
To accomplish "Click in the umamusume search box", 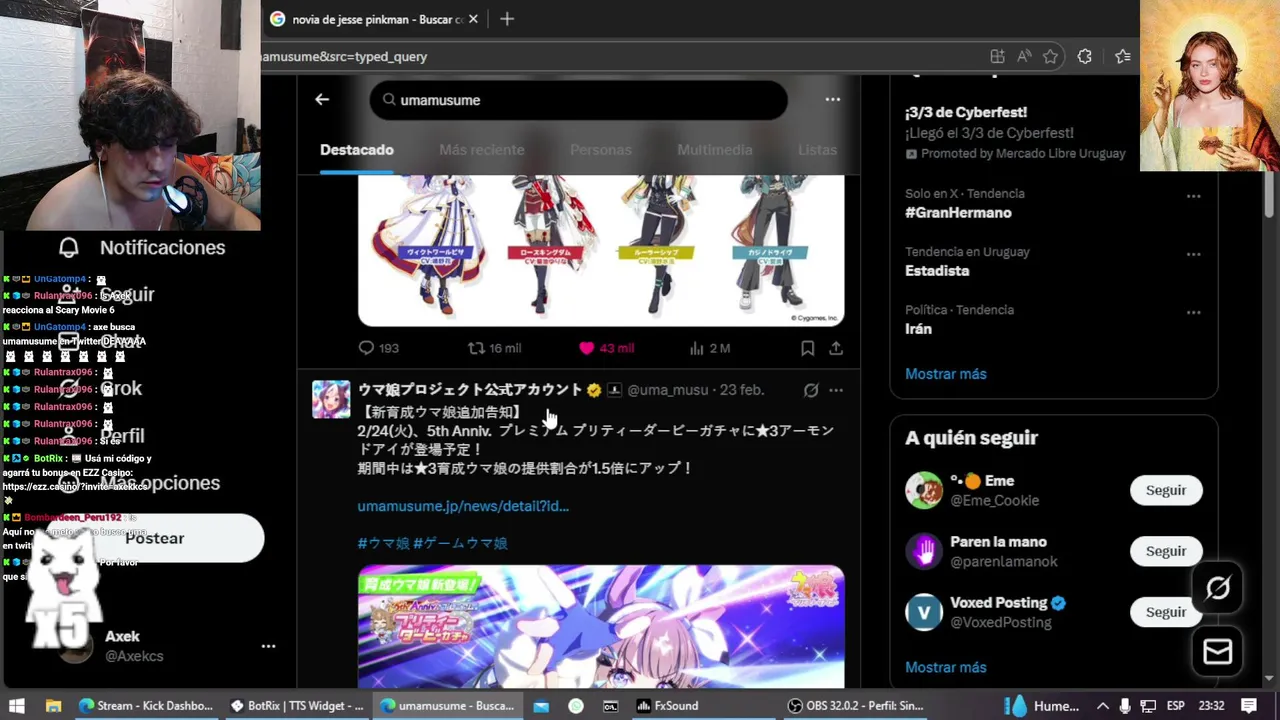I will click(x=578, y=100).
